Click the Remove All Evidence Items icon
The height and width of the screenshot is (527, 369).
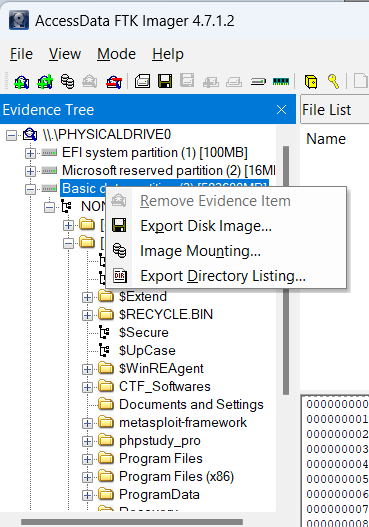pos(114,82)
